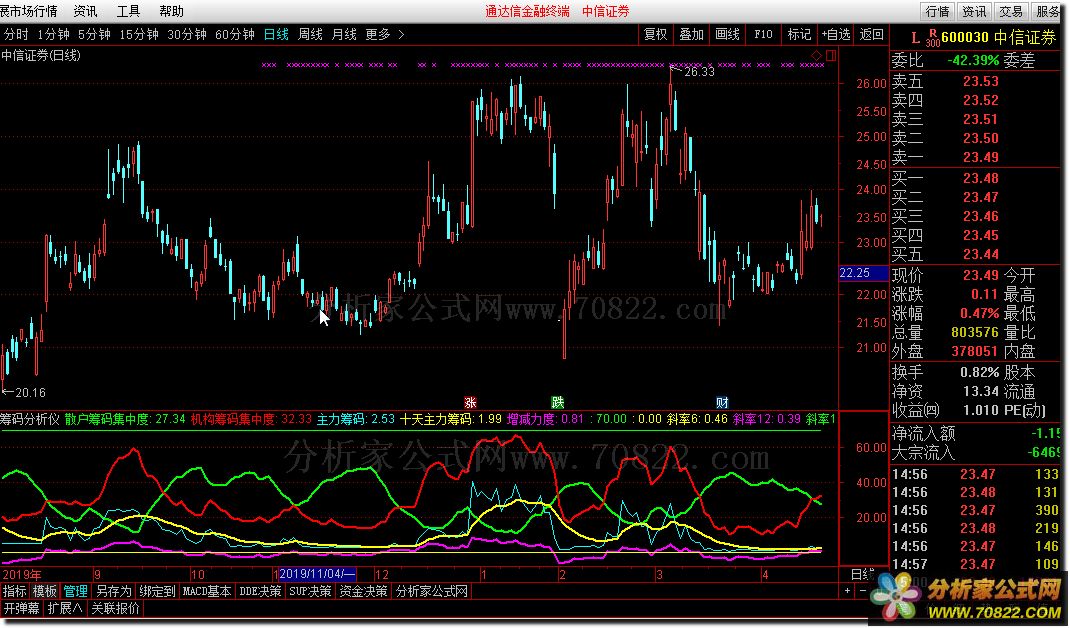Click the 标记 toolbar button
The image size is (1070, 628).
point(799,34)
